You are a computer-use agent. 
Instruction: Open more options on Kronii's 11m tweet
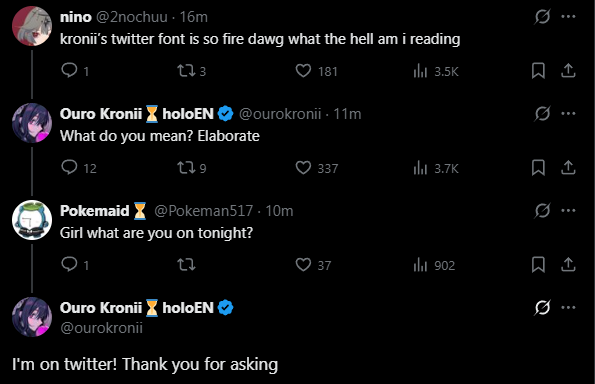(568, 113)
